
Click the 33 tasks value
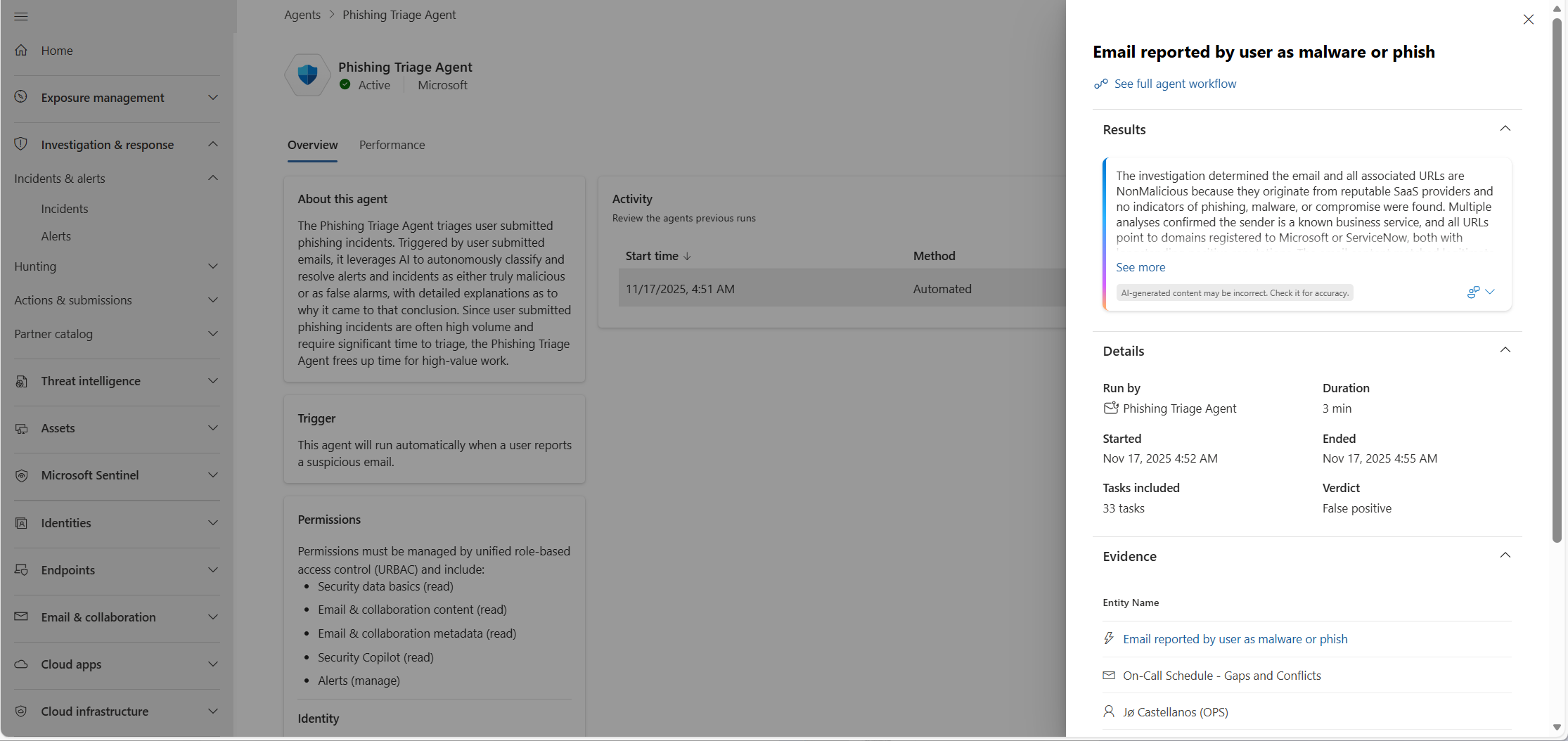tap(1124, 508)
